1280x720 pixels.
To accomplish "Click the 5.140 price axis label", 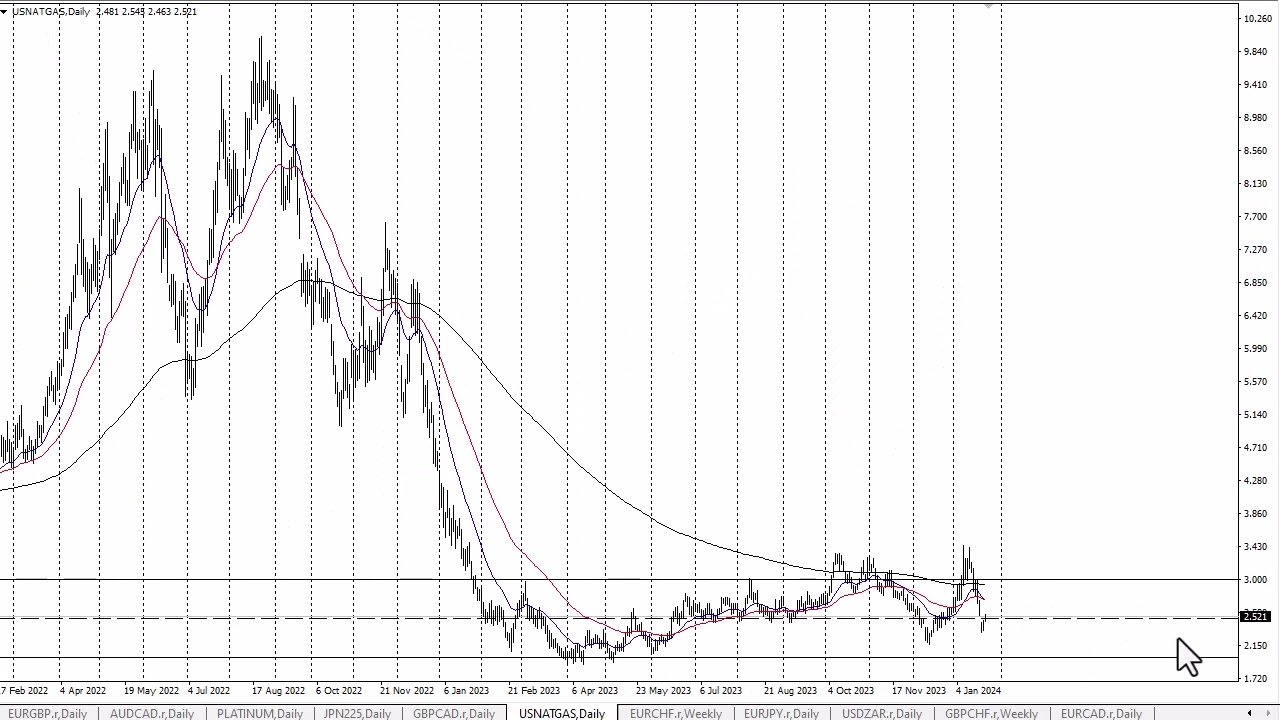I will 1255,415.
